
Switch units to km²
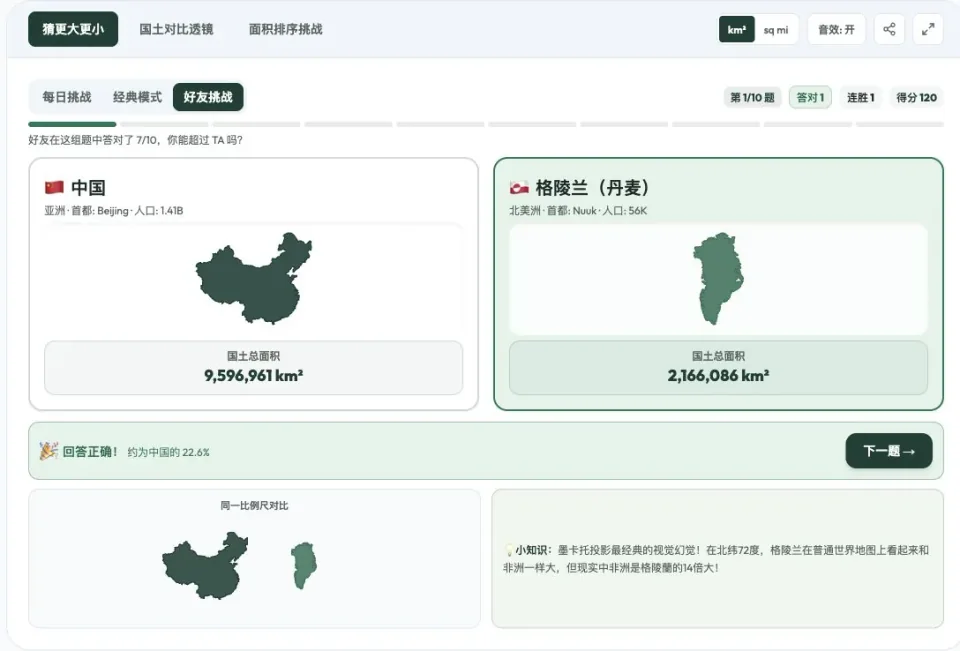737,29
